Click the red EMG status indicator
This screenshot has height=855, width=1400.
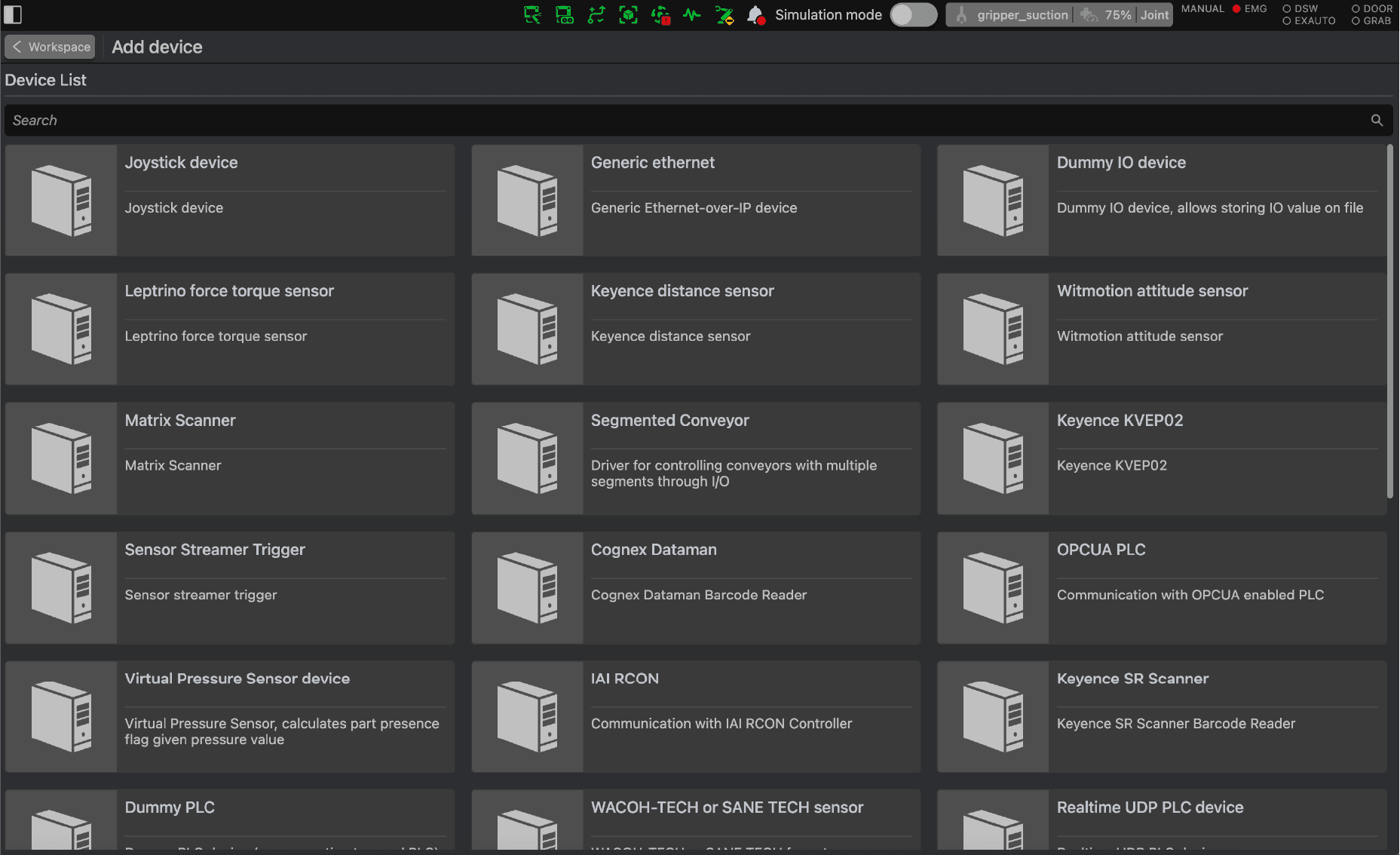tap(1250, 9)
